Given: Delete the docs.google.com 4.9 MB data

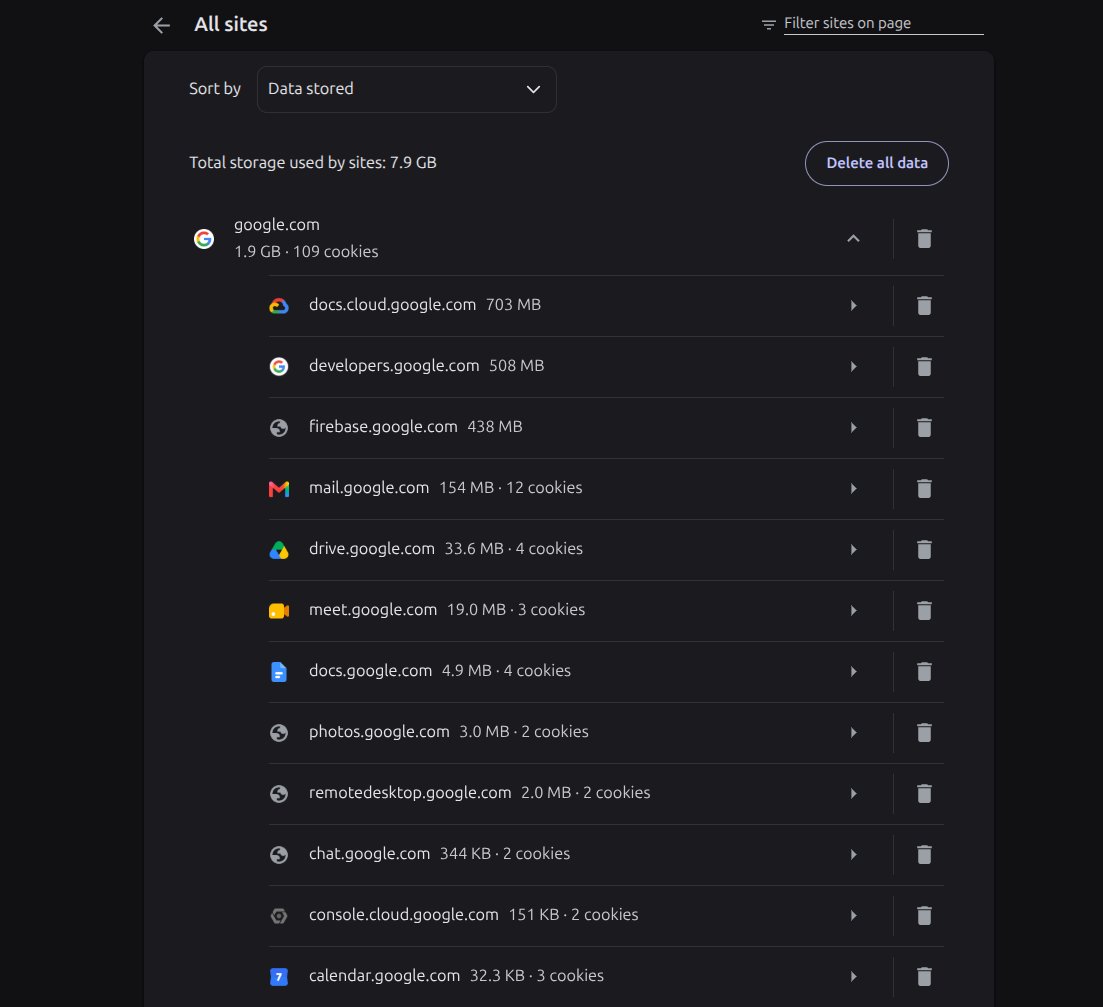Looking at the screenshot, I should point(924,672).
